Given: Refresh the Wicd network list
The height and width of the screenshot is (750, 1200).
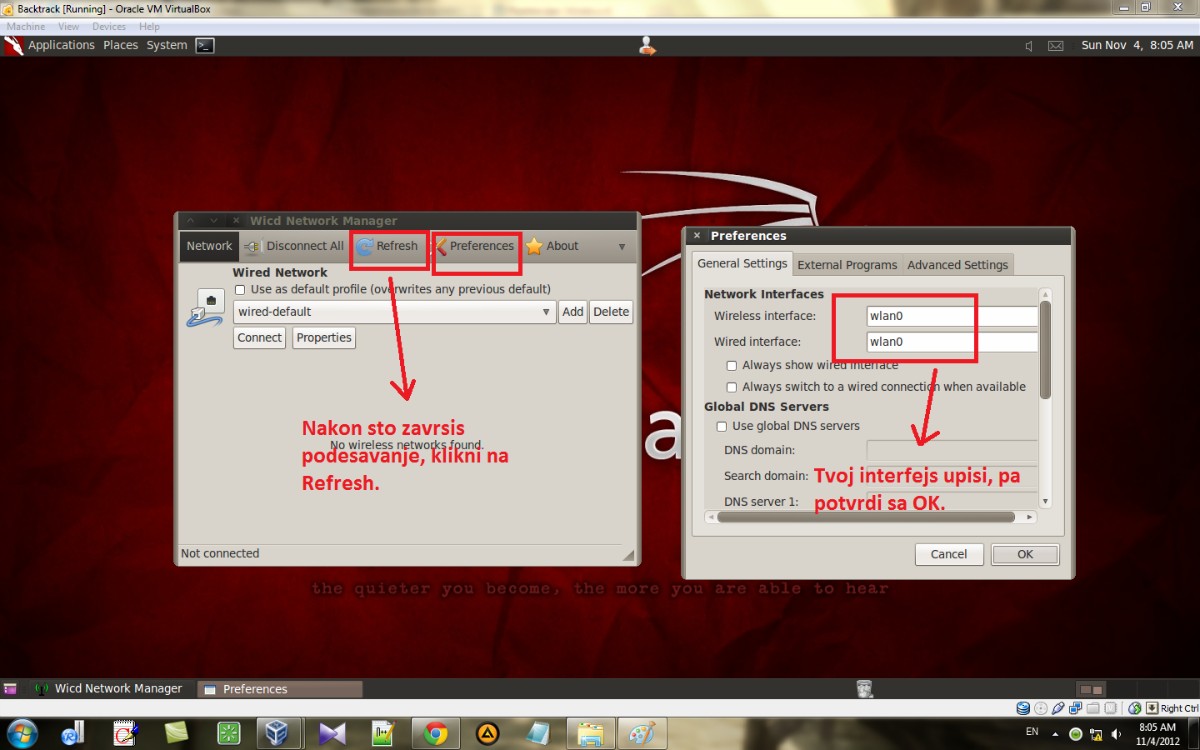Looking at the screenshot, I should pyautogui.click(x=387, y=246).
